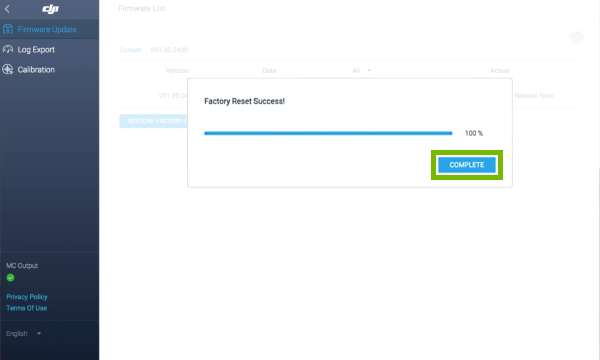
Task: Click the Firmware List heading
Action: pyautogui.click(x=142, y=8)
